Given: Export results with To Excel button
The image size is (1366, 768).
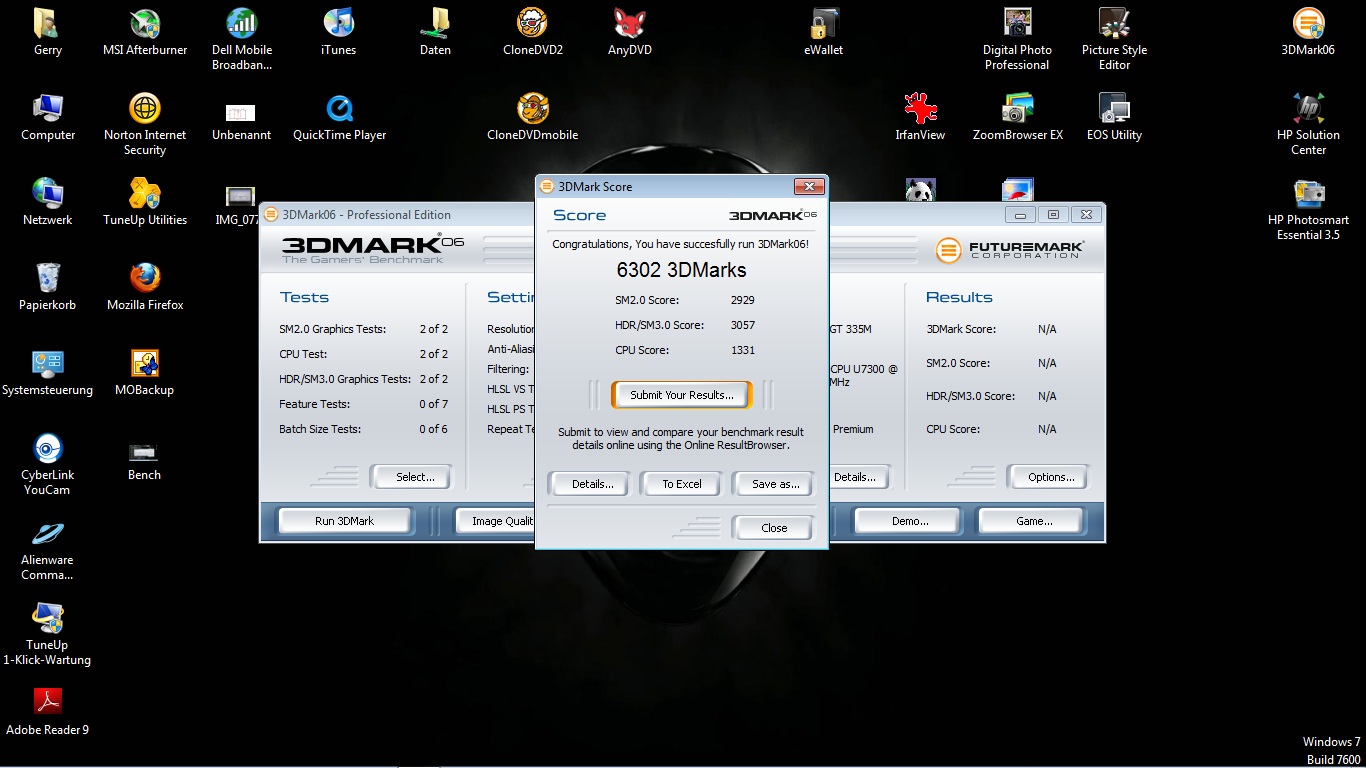Looking at the screenshot, I should pyautogui.click(x=681, y=484).
